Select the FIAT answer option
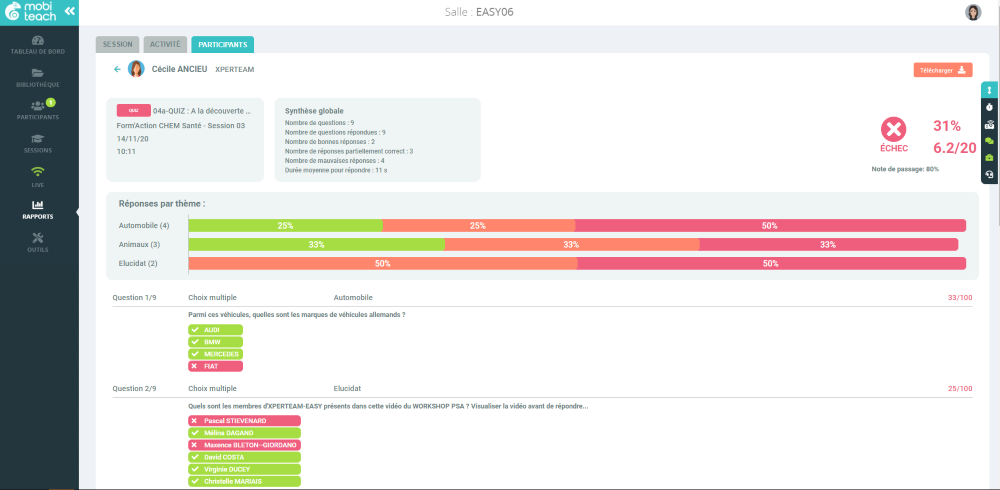 click(x=216, y=366)
